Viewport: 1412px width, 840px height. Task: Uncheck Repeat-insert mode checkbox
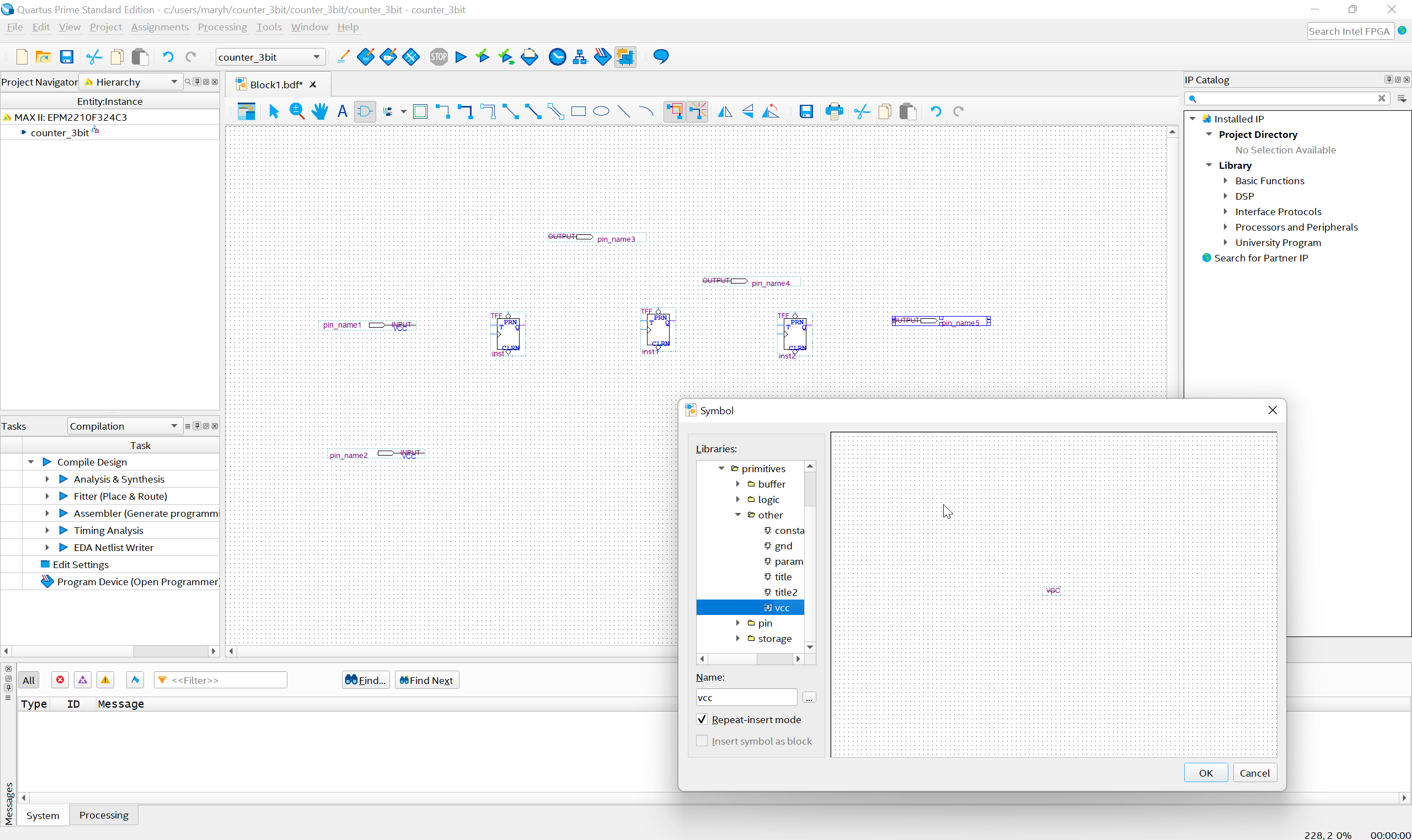[x=702, y=719]
